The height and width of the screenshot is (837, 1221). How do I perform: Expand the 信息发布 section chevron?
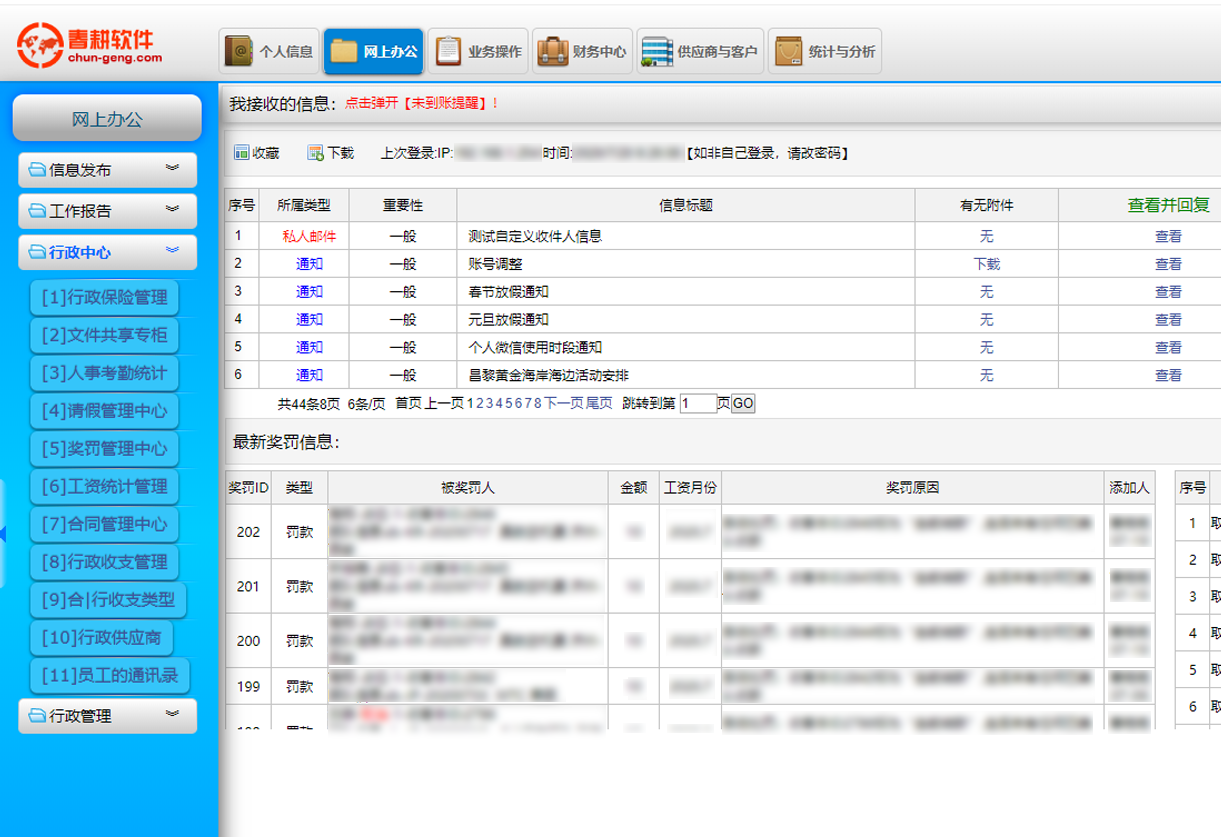point(172,169)
